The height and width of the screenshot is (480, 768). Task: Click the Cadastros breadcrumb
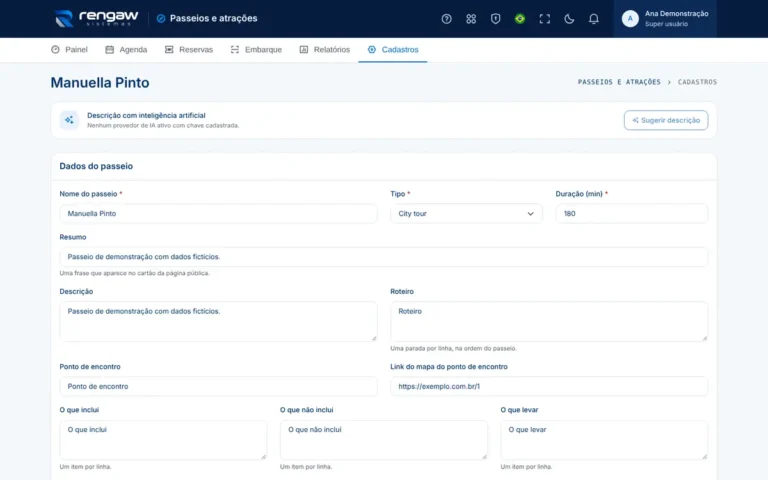coord(697,82)
